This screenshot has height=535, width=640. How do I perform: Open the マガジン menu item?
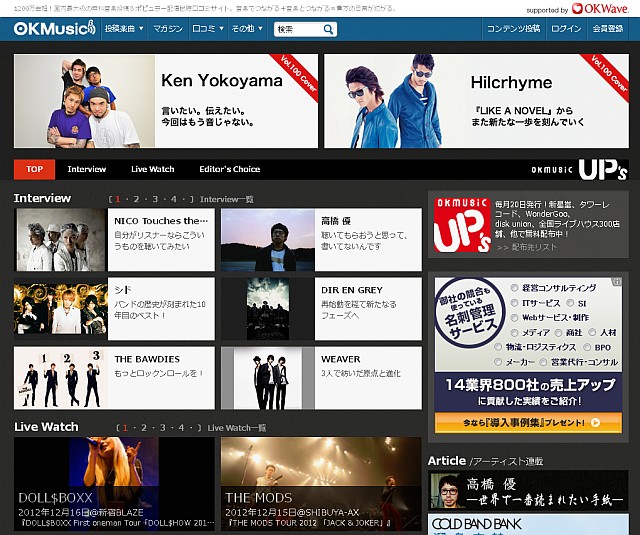click(168, 29)
